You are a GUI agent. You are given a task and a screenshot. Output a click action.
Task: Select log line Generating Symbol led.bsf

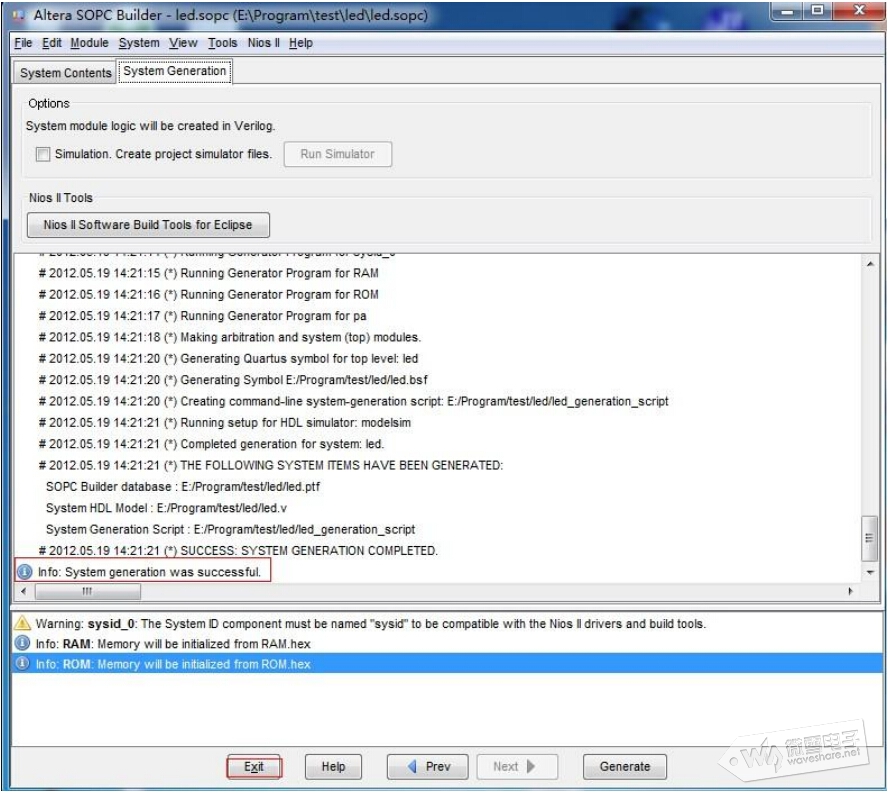click(x=233, y=380)
